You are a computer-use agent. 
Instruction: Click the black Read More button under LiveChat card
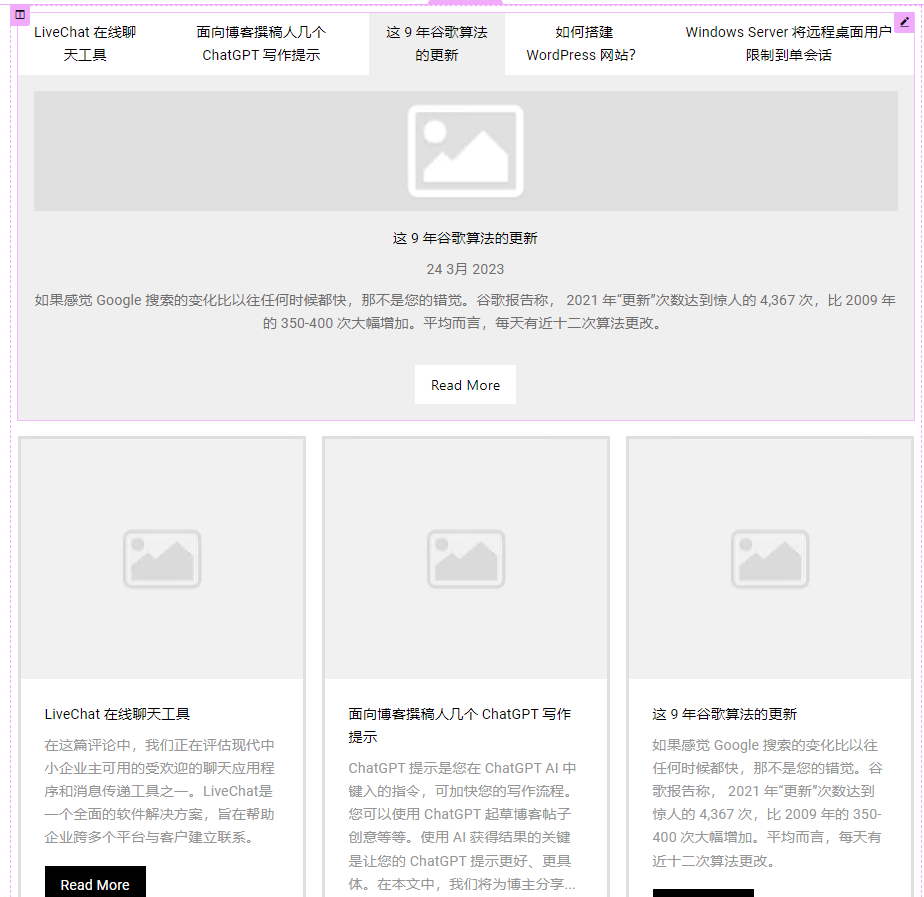(95, 883)
